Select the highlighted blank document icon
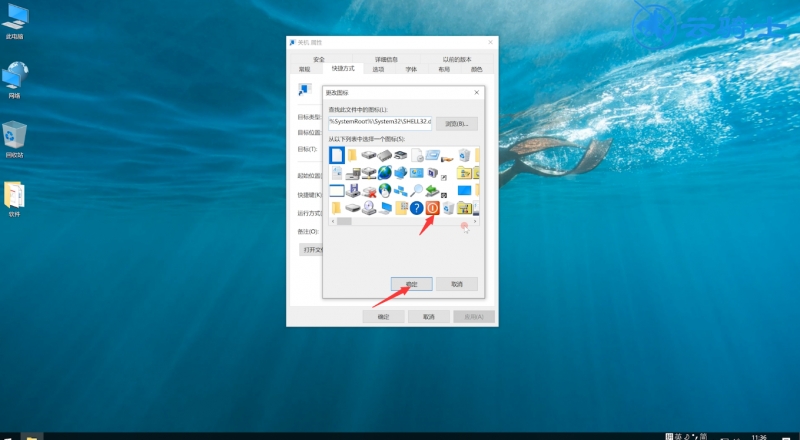The width and height of the screenshot is (800, 440). [x=337, y=155]
